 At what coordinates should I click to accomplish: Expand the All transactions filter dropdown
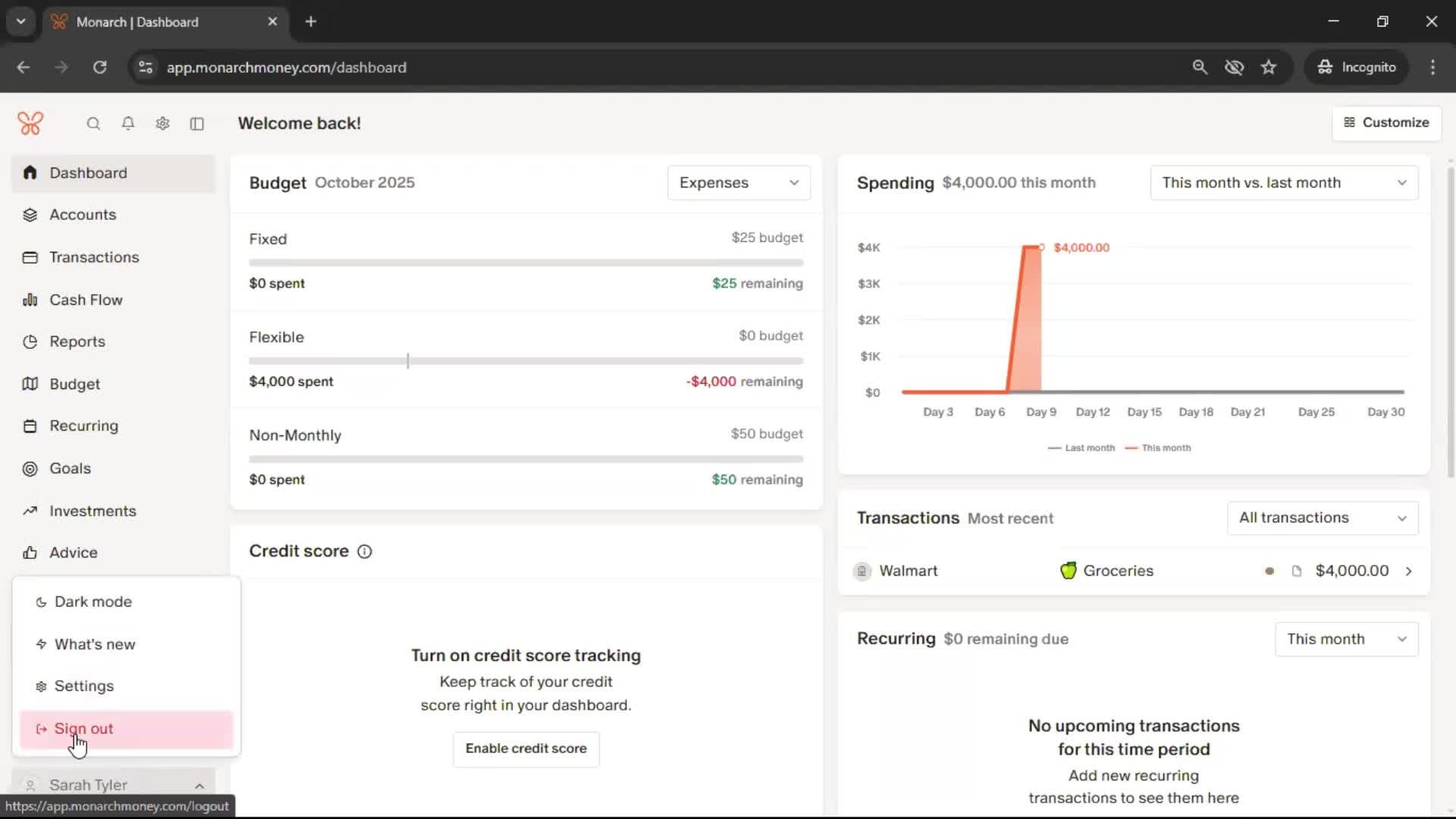1323,518
